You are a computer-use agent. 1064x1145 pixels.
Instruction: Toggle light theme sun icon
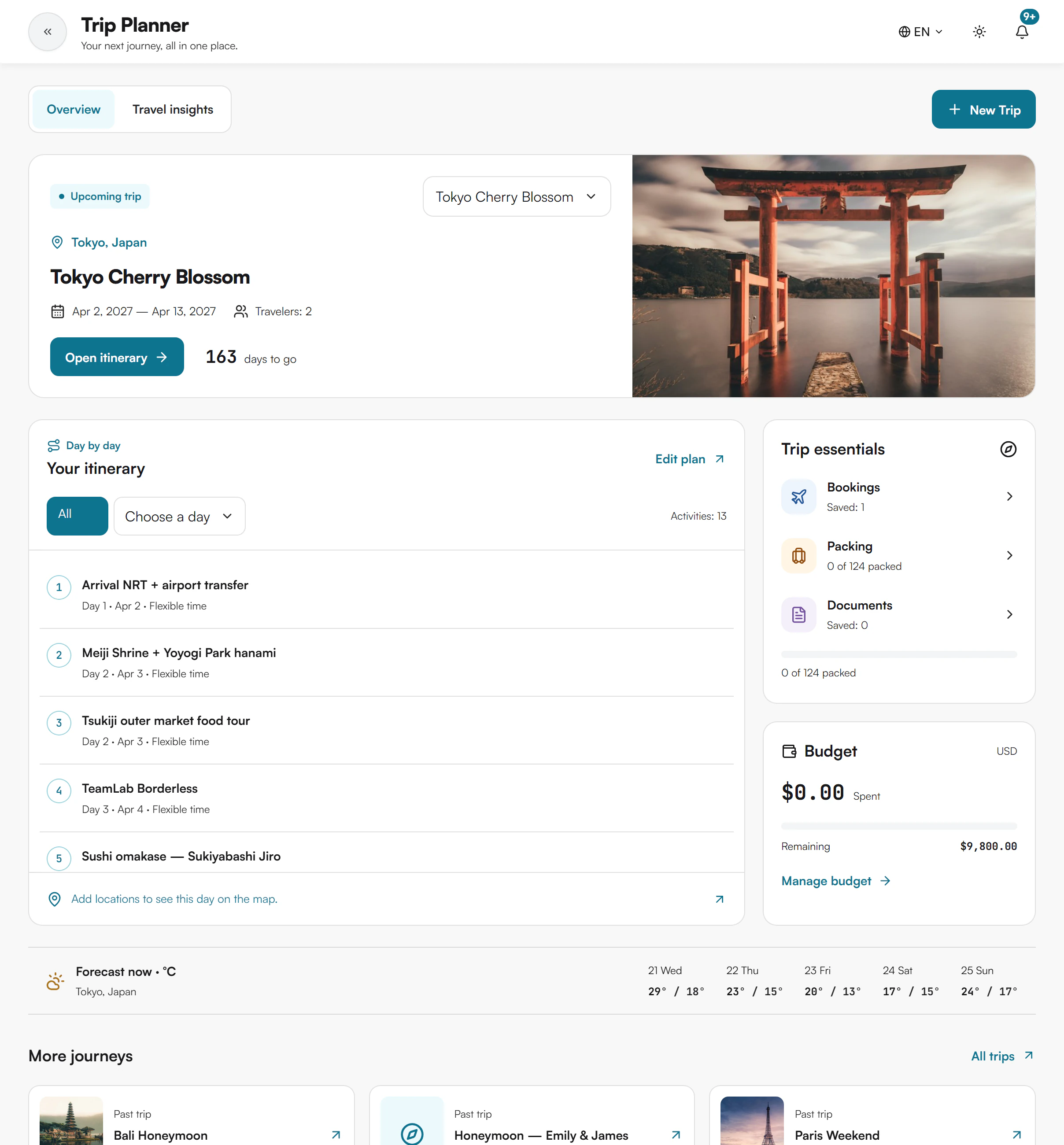point(979,32)
